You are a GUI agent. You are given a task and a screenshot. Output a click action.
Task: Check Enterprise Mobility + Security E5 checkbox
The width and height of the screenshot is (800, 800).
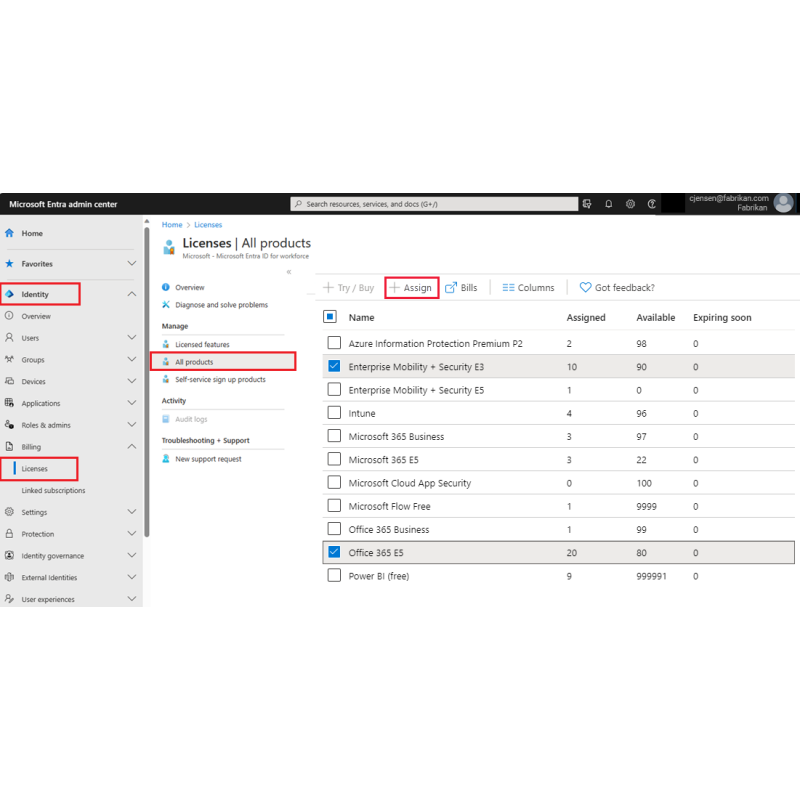pyautogui.click(x=334, y=390)
